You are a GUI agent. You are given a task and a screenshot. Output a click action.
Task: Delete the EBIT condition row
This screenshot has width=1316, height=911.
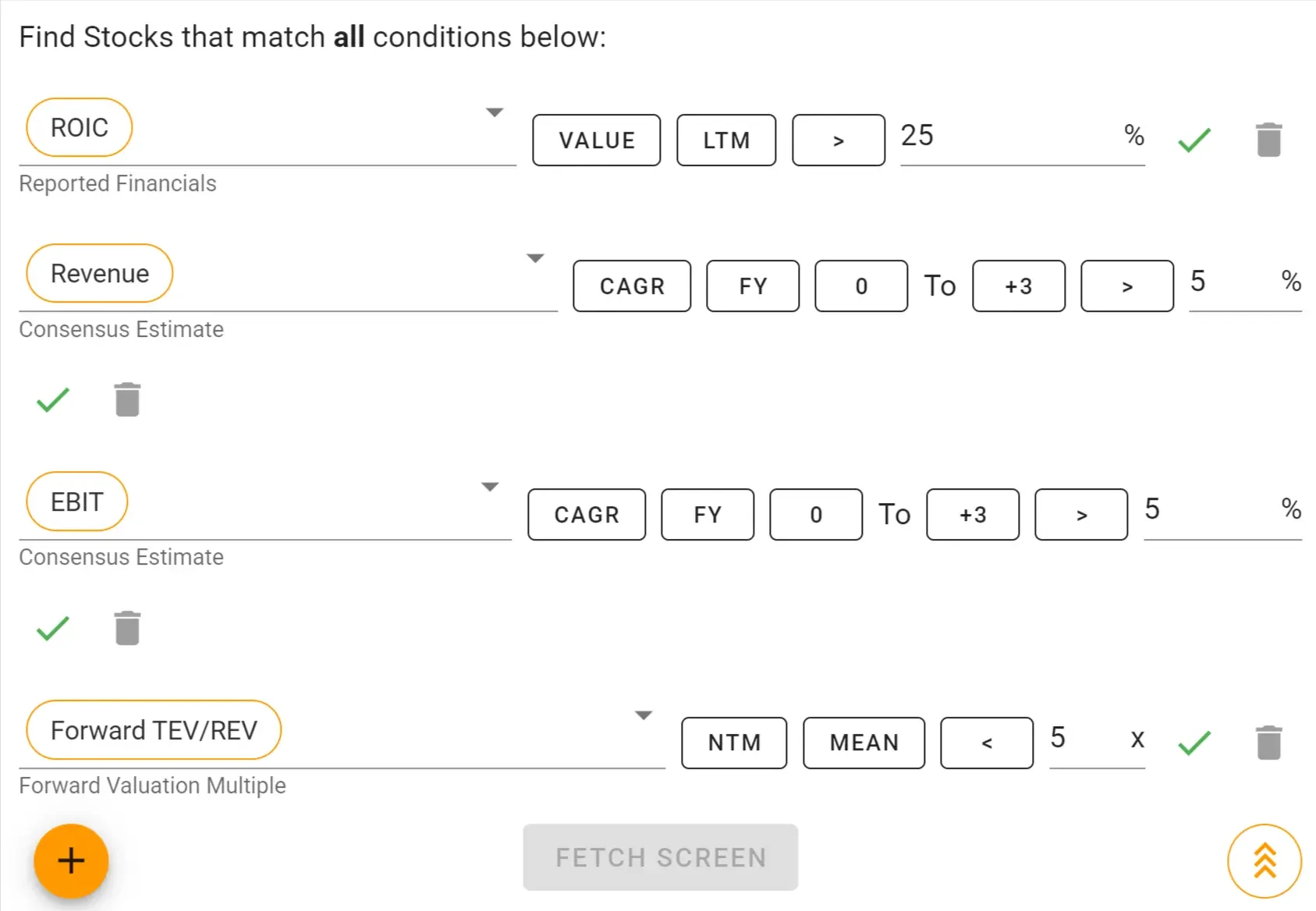(x=127, y=629)
